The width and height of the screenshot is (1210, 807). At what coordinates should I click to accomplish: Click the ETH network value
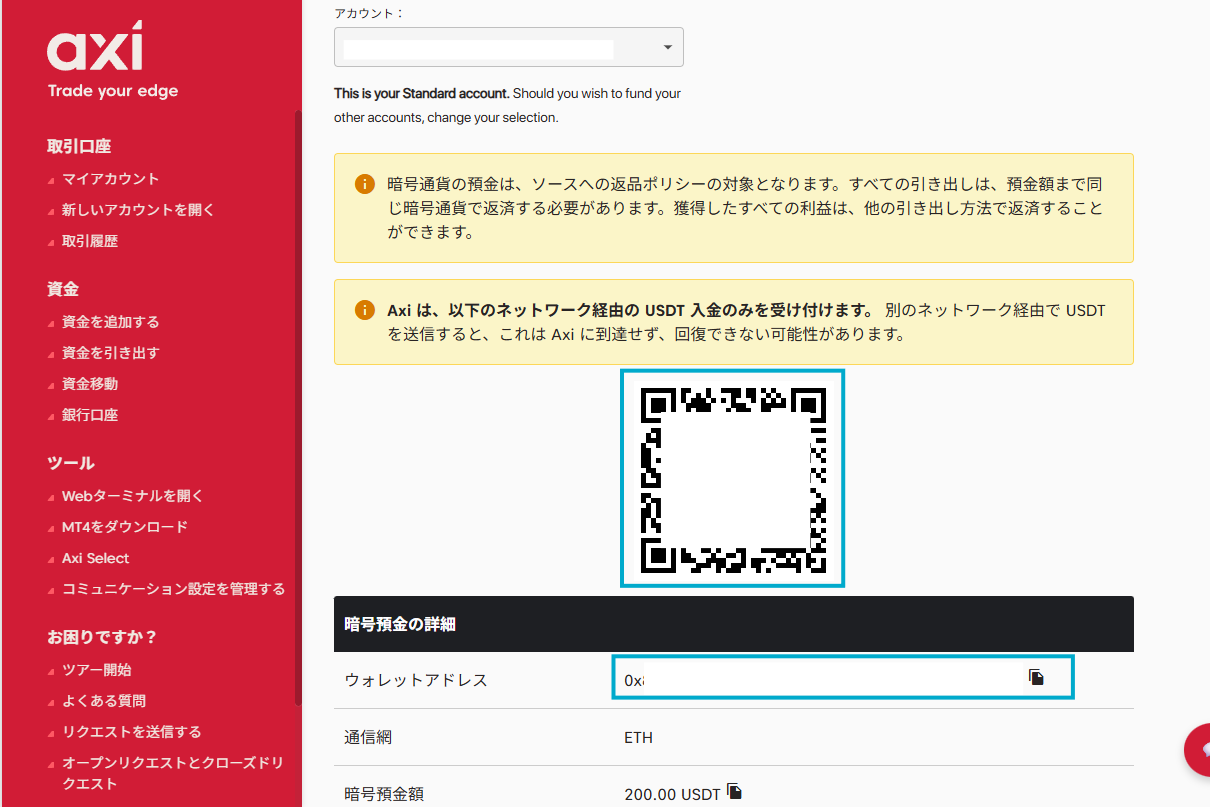click(638, 738)
